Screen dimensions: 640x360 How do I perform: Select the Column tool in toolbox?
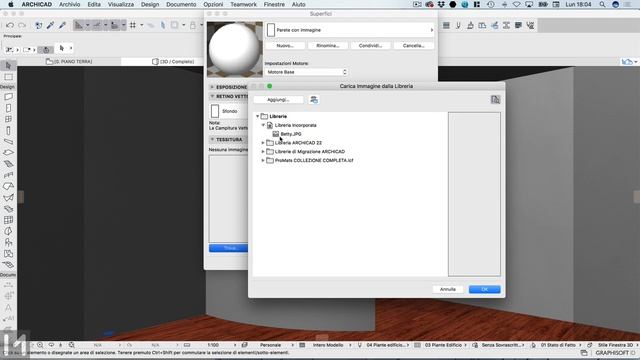(8, 131)
